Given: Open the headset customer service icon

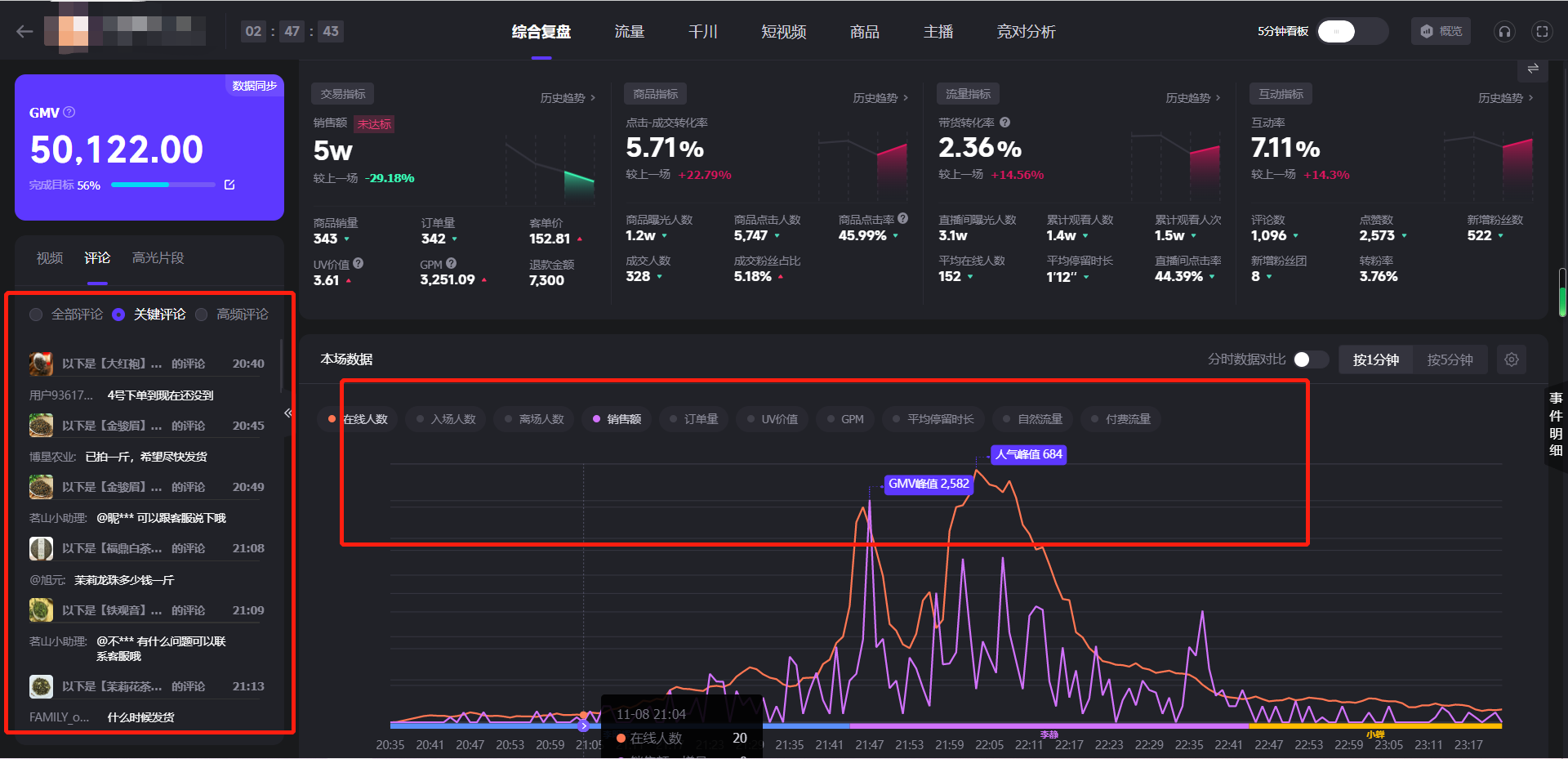Looking at the screenshot, I should 1504,32.
